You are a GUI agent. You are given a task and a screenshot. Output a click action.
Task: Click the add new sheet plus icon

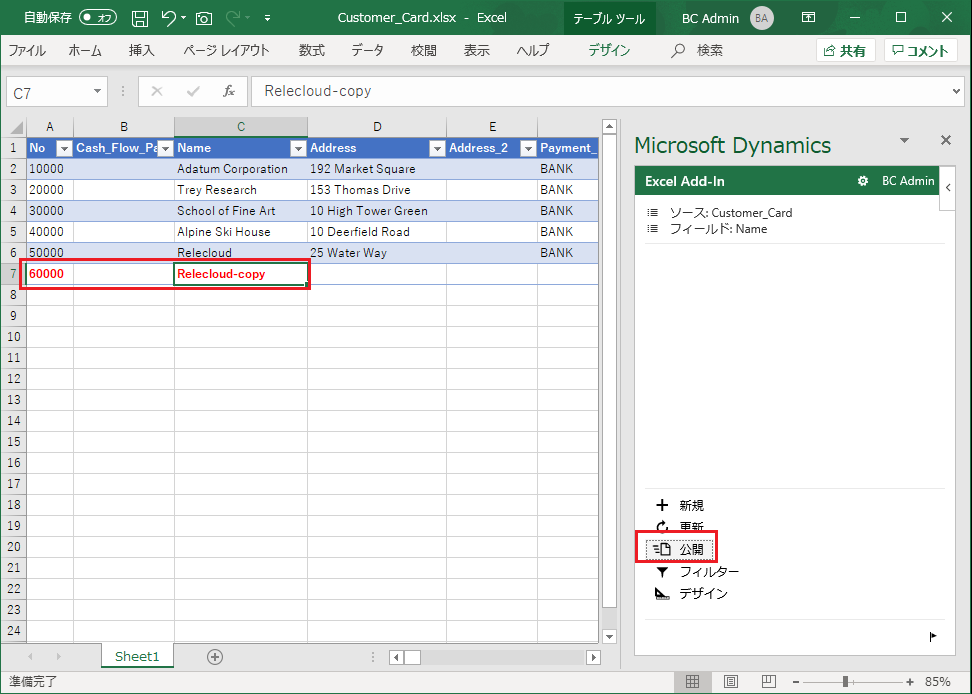(215, 657)
